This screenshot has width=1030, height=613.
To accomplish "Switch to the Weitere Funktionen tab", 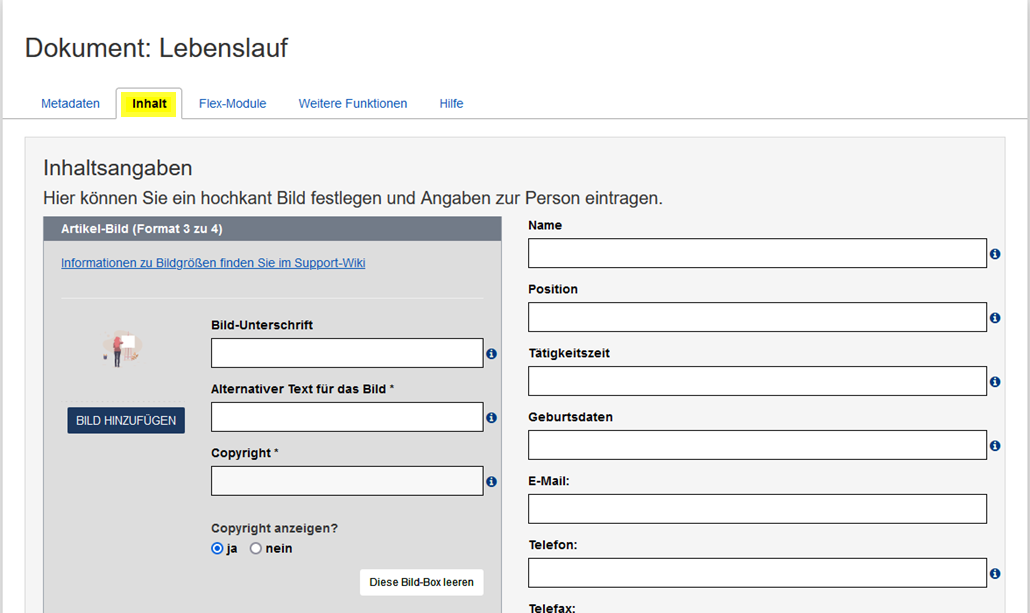I will click(352, 103).
